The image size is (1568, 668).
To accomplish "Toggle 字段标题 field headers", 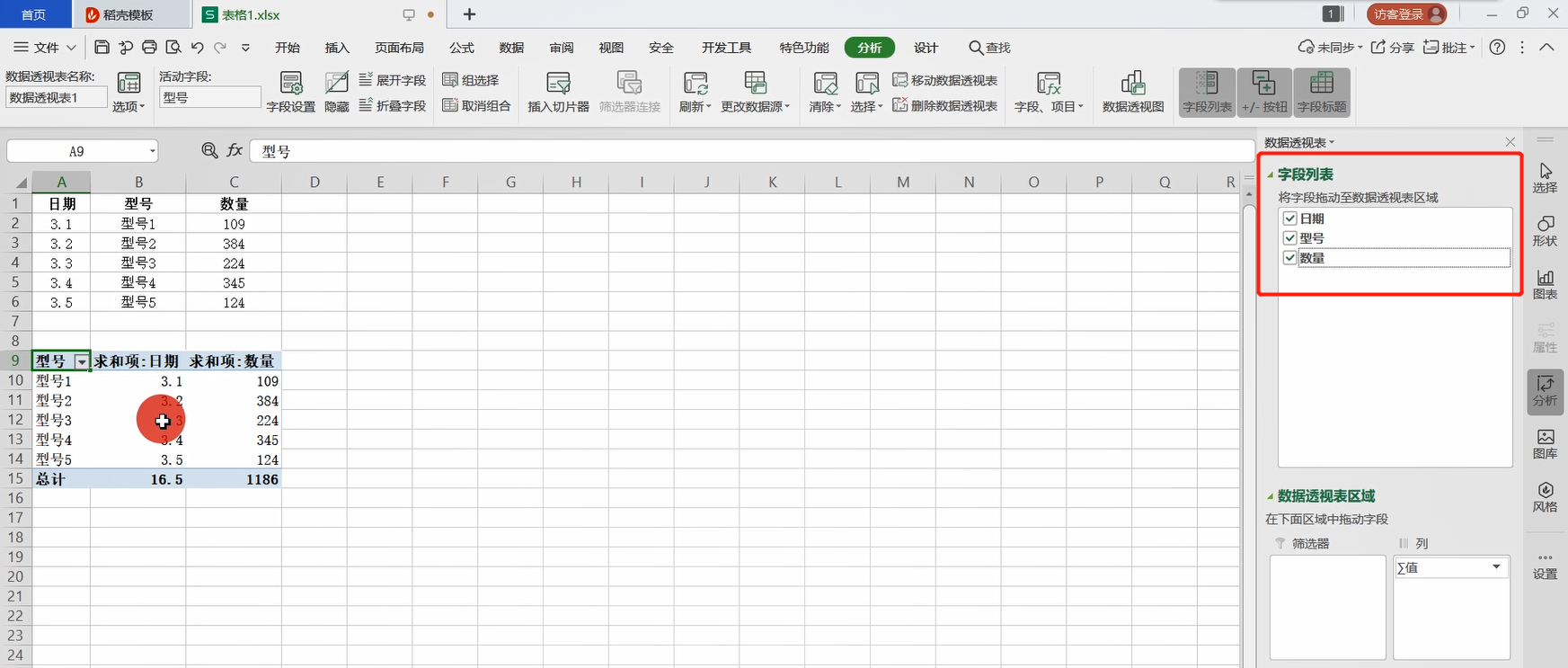I will point(1322,93).
